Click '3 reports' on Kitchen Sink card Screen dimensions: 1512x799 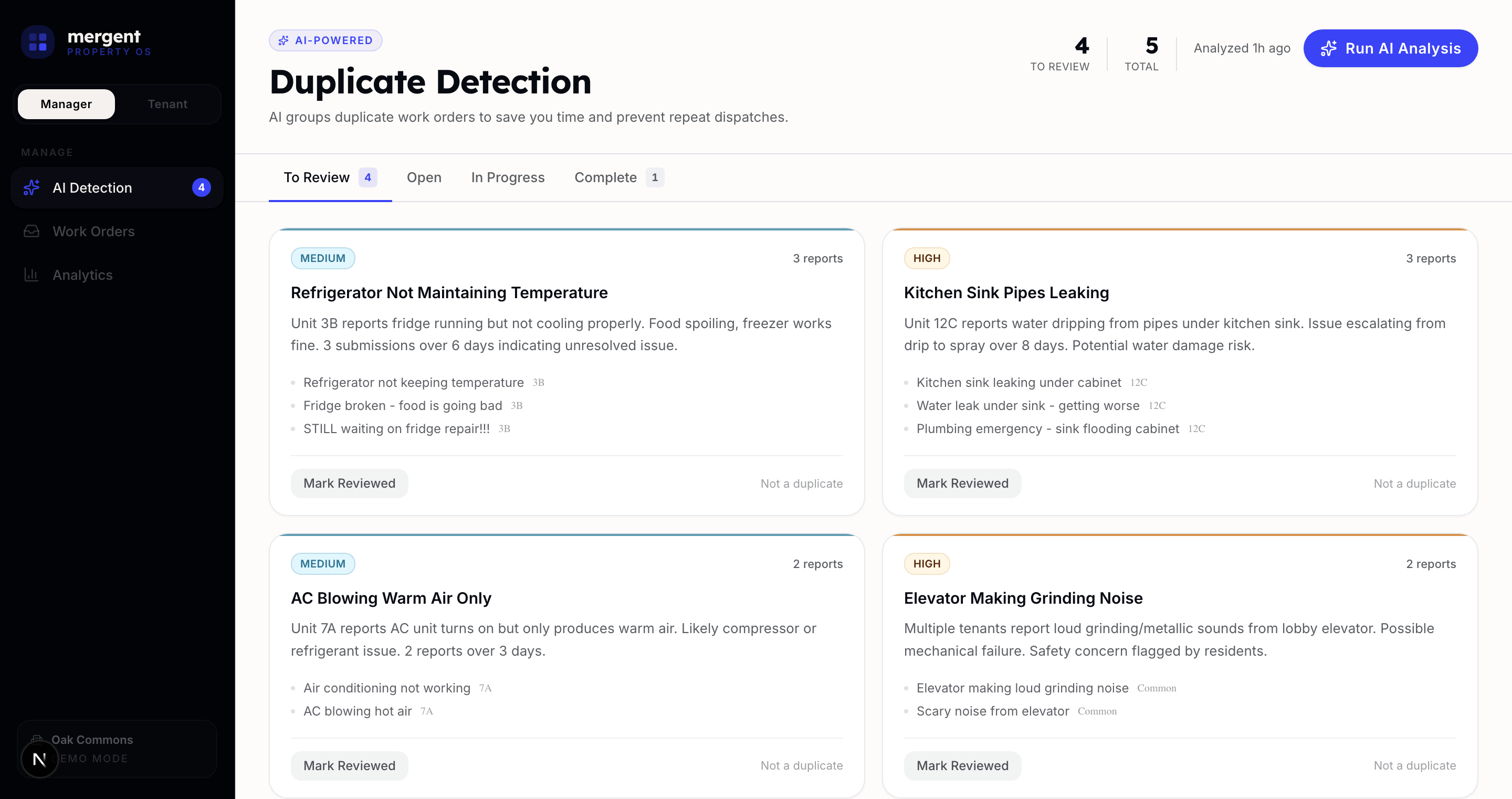pyautogui.click(x=1431, y=258)
